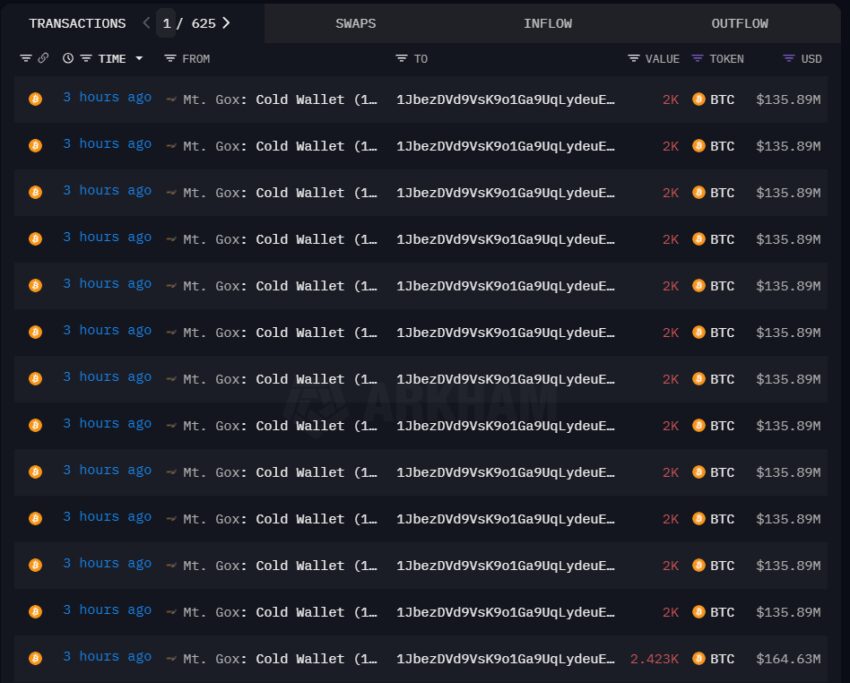Click the USD column filter icon
Image resolution: width=850 pixels, height=683 pixels.
[x=788, y=59]
